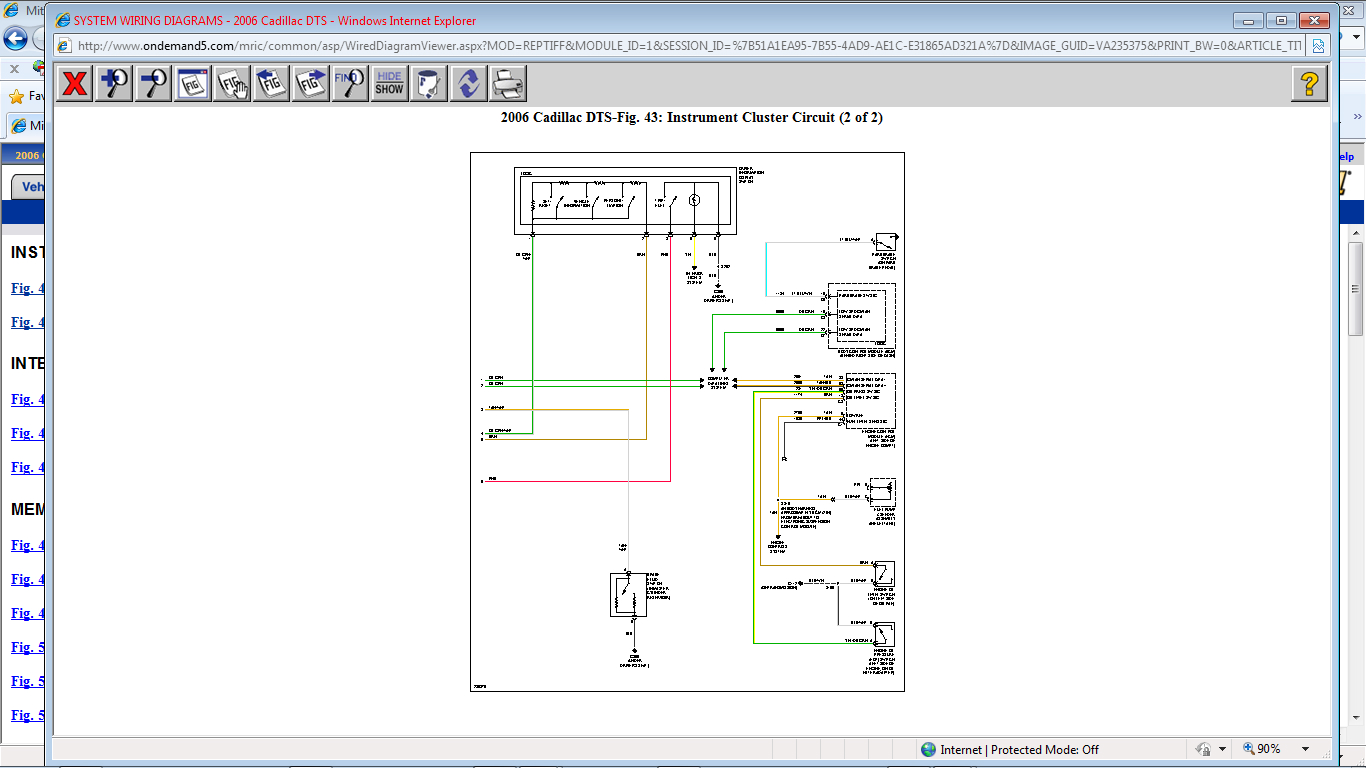Click the red X close diagram icon

pyautogui.click(x=74, y=83)
